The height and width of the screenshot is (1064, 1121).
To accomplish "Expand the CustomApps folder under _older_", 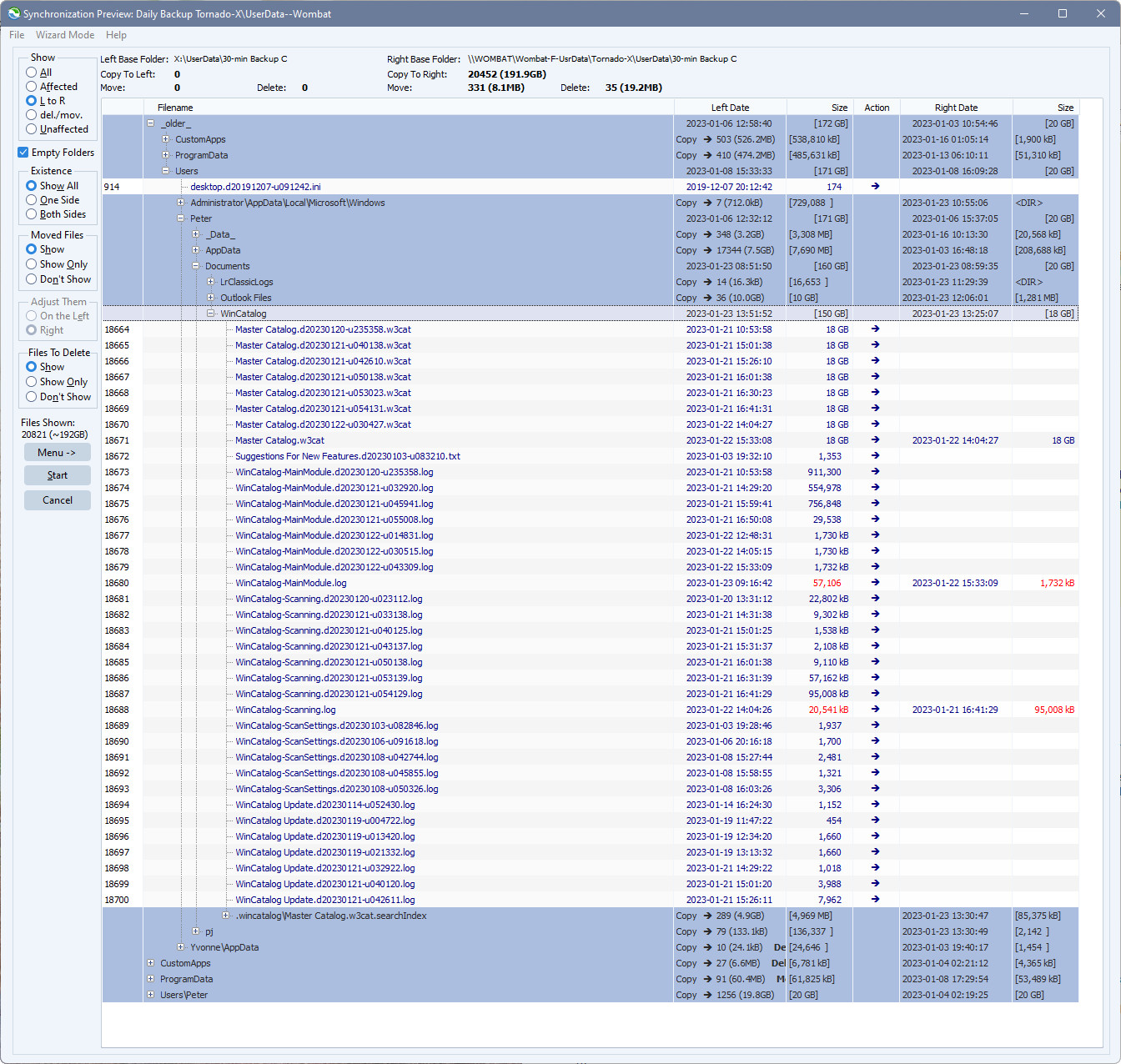I will click(166, 139).
